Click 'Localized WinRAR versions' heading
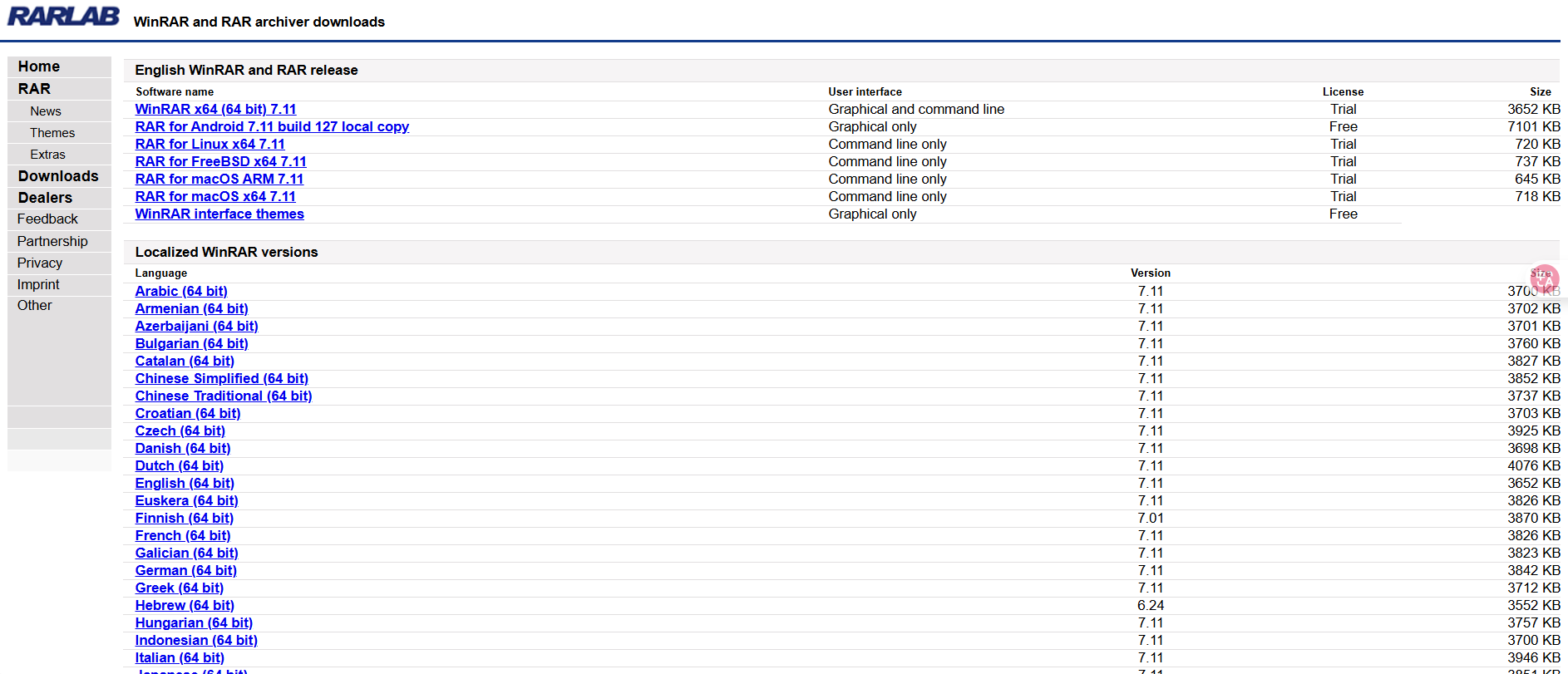The height and width of the screenshot is (674, 1568). (x=226, y=252)
